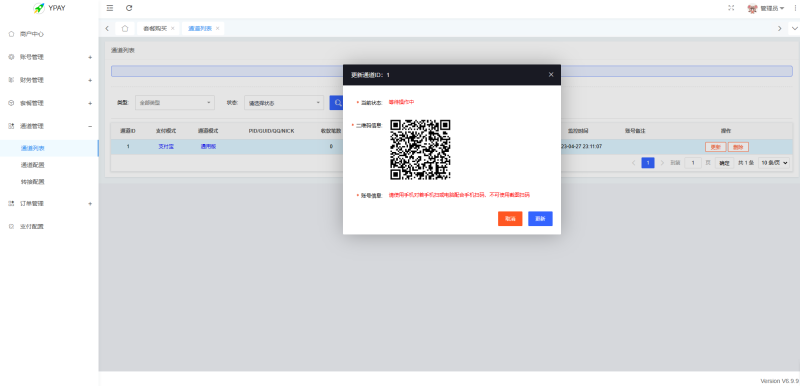Select page 1 in the pagination
800x386 pixels.
click(648, 163)
